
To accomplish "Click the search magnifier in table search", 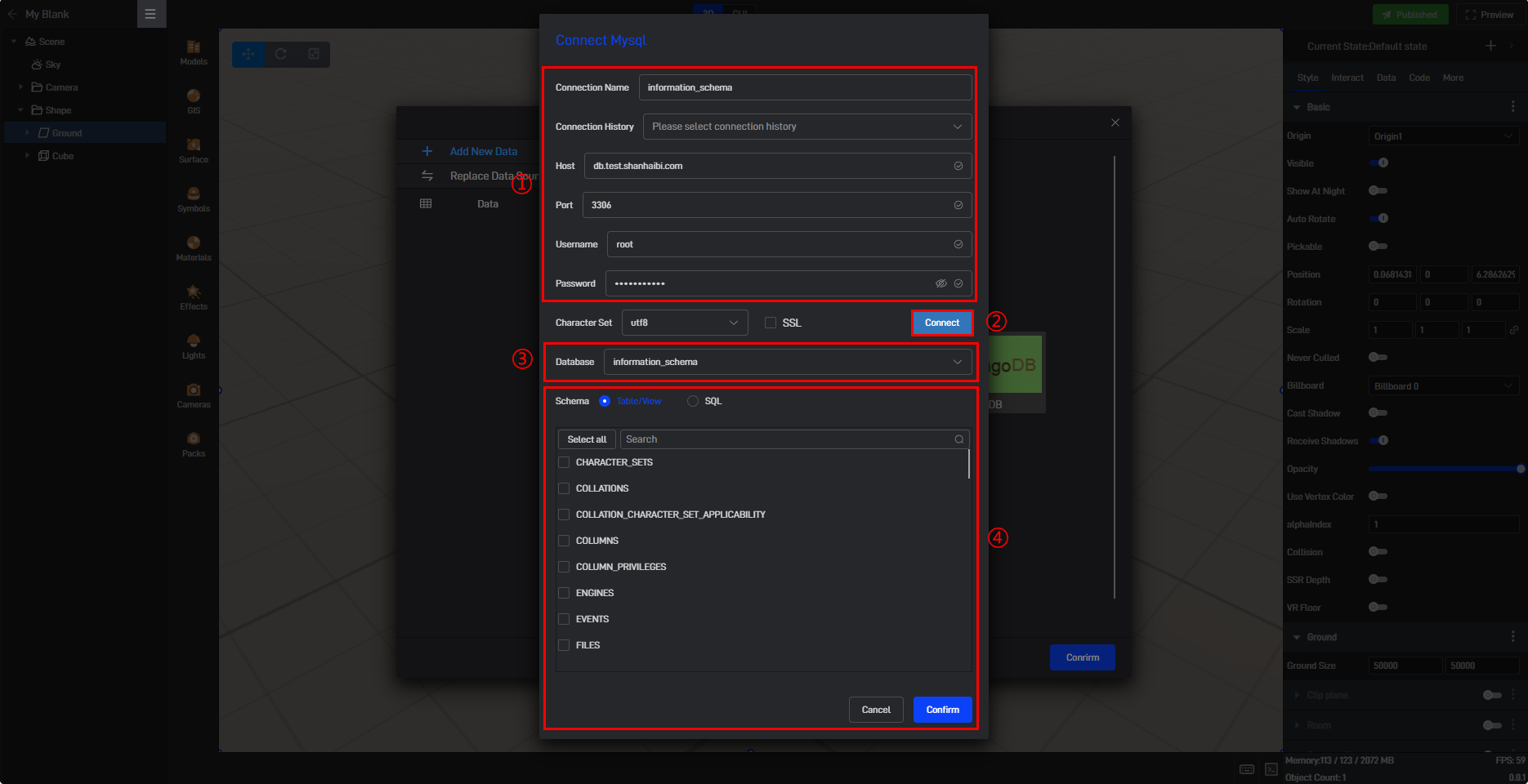I will [959, 439].
